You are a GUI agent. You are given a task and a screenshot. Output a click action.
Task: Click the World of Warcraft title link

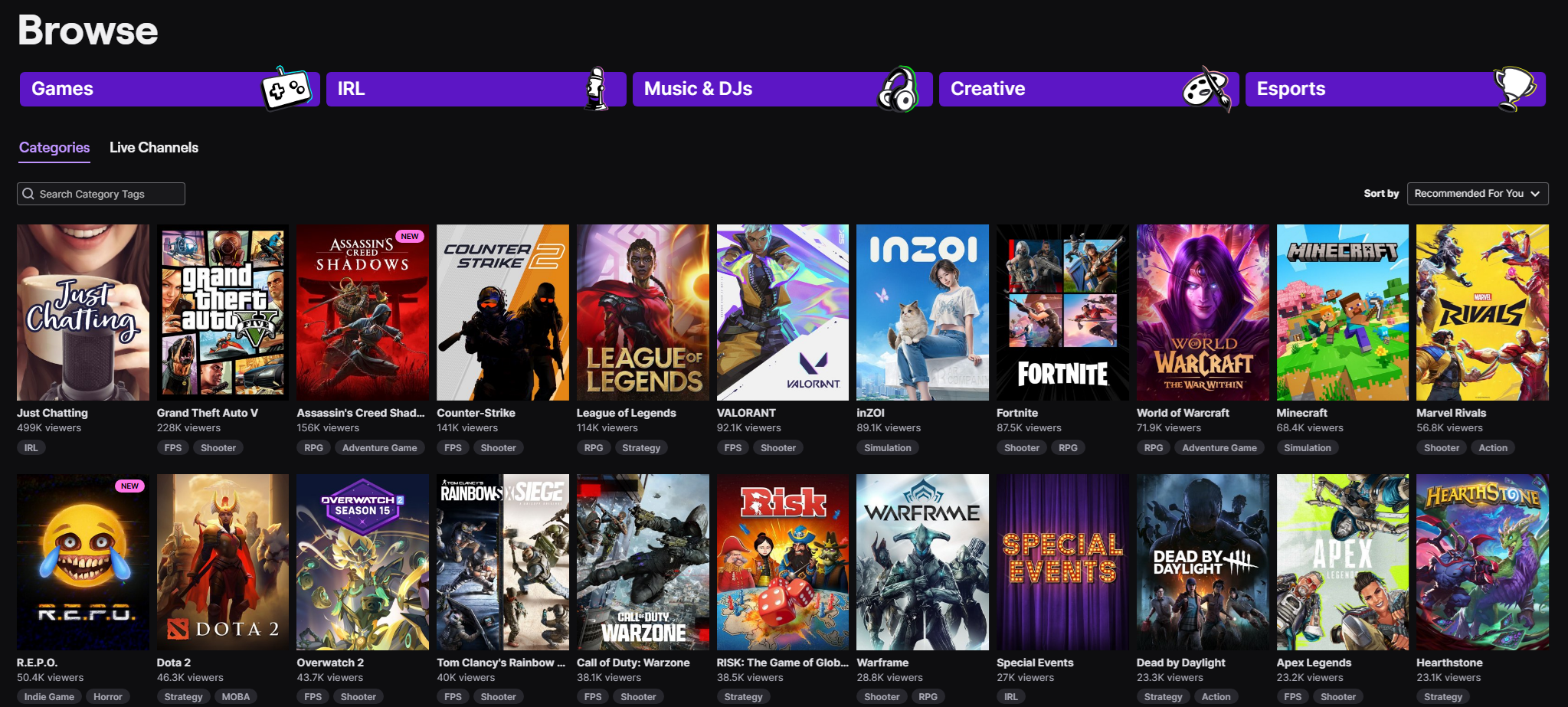1183,413
